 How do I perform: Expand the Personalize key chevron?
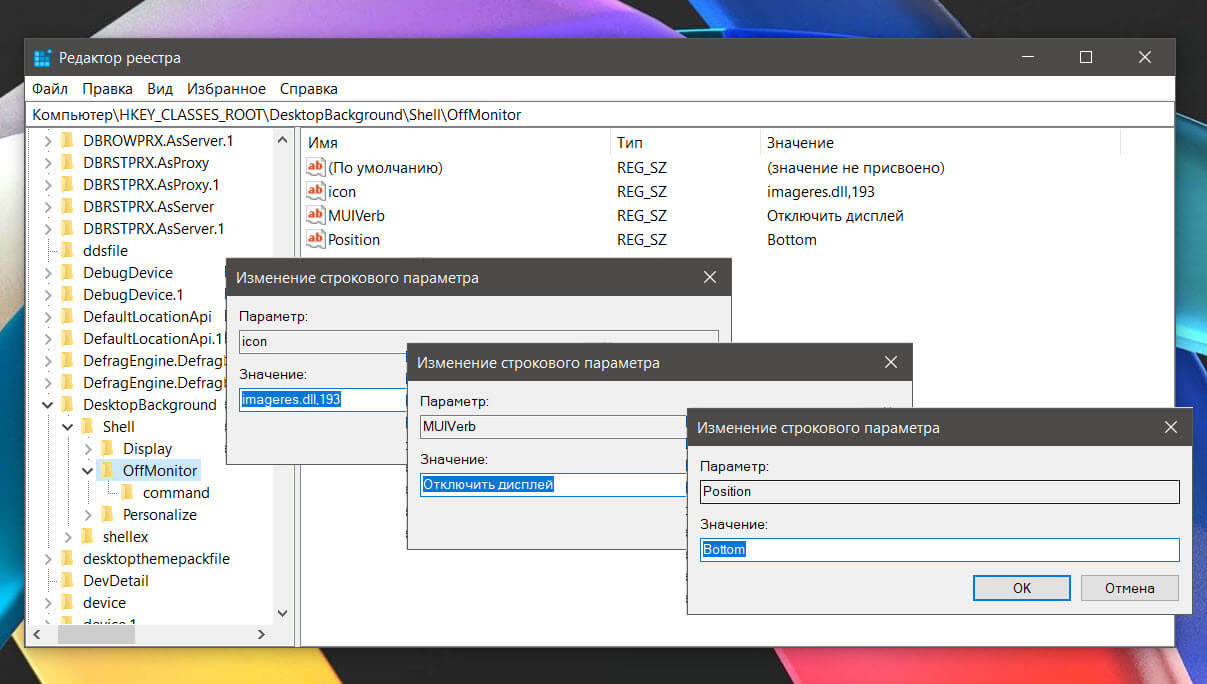click(88, 515)
